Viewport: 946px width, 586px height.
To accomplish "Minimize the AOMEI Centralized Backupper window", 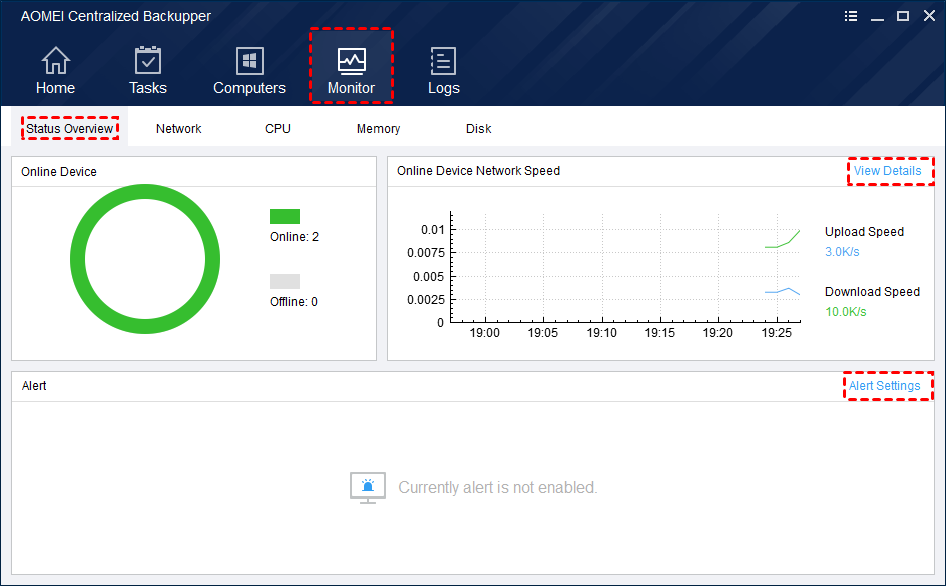I will (877, 17).
